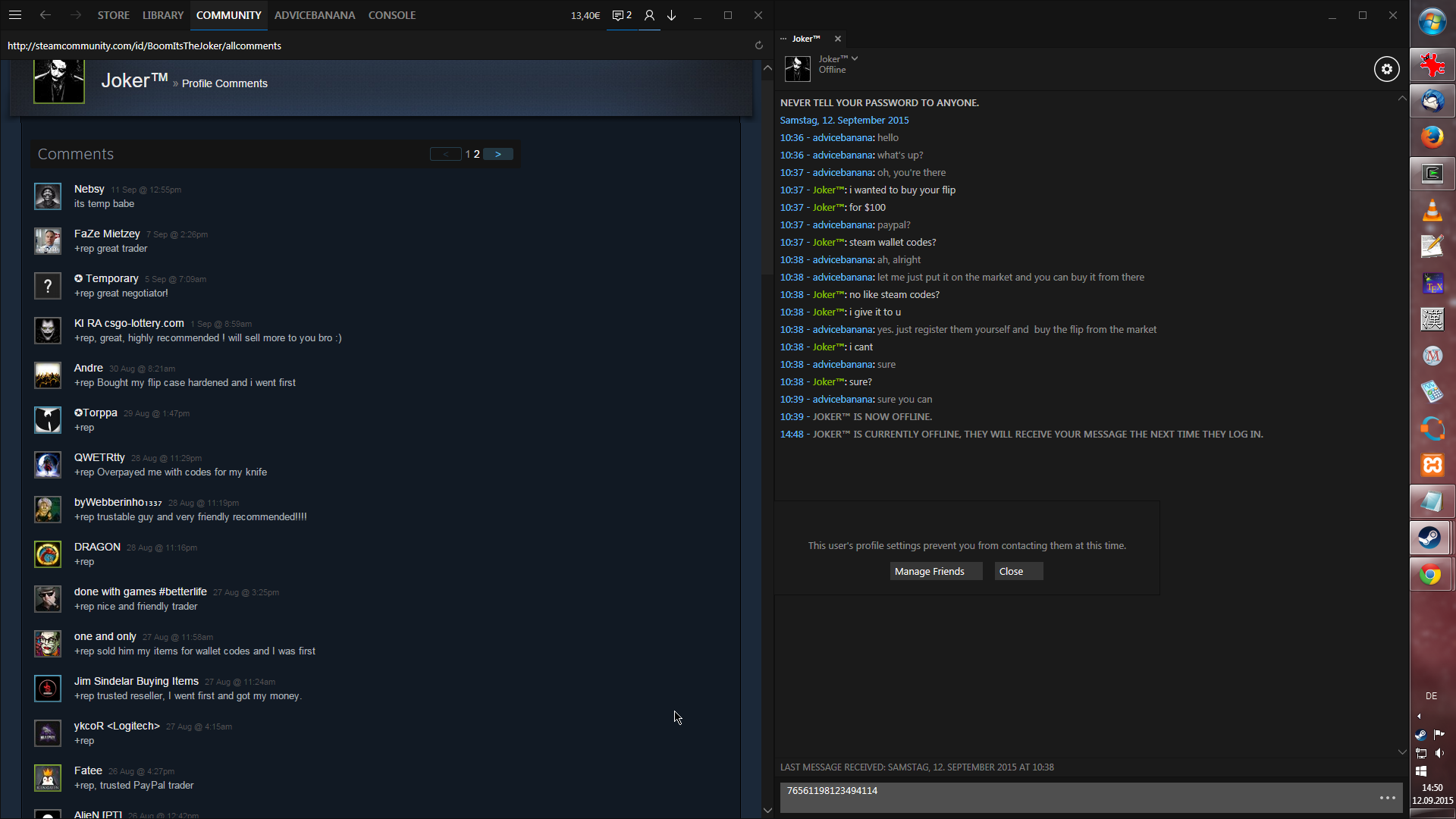Open the downloads arrow icon
Screen dimensions: 1456x819
tap(672, 15)
